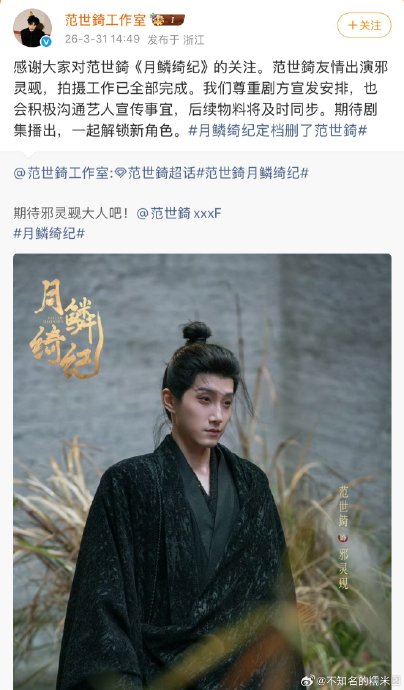Click the Weibo logo in the image watermark
Image resolution: width=404 pixels, height=690 pixels.
point(308,681)
